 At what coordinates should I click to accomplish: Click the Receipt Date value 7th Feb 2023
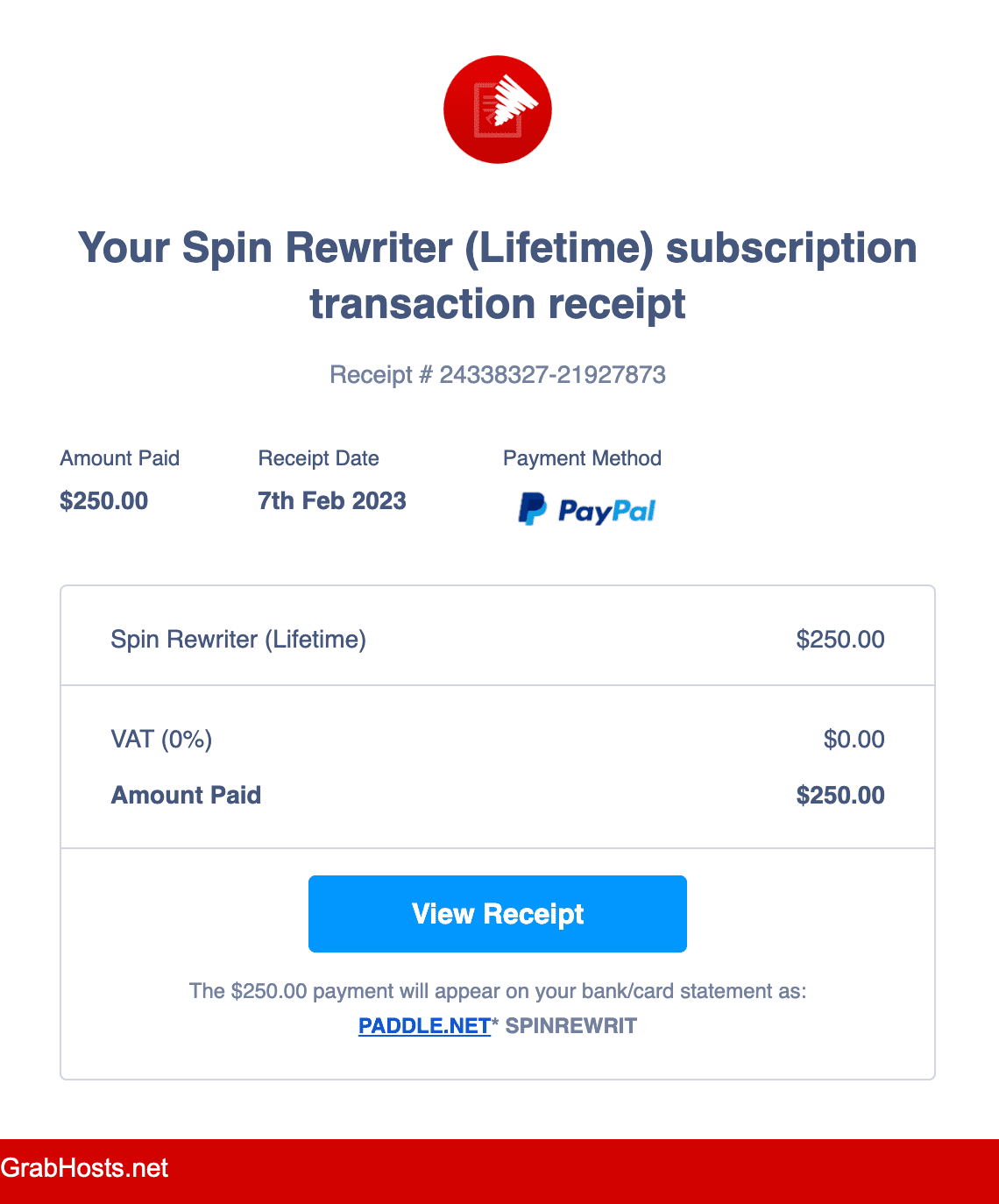(332, 500)
